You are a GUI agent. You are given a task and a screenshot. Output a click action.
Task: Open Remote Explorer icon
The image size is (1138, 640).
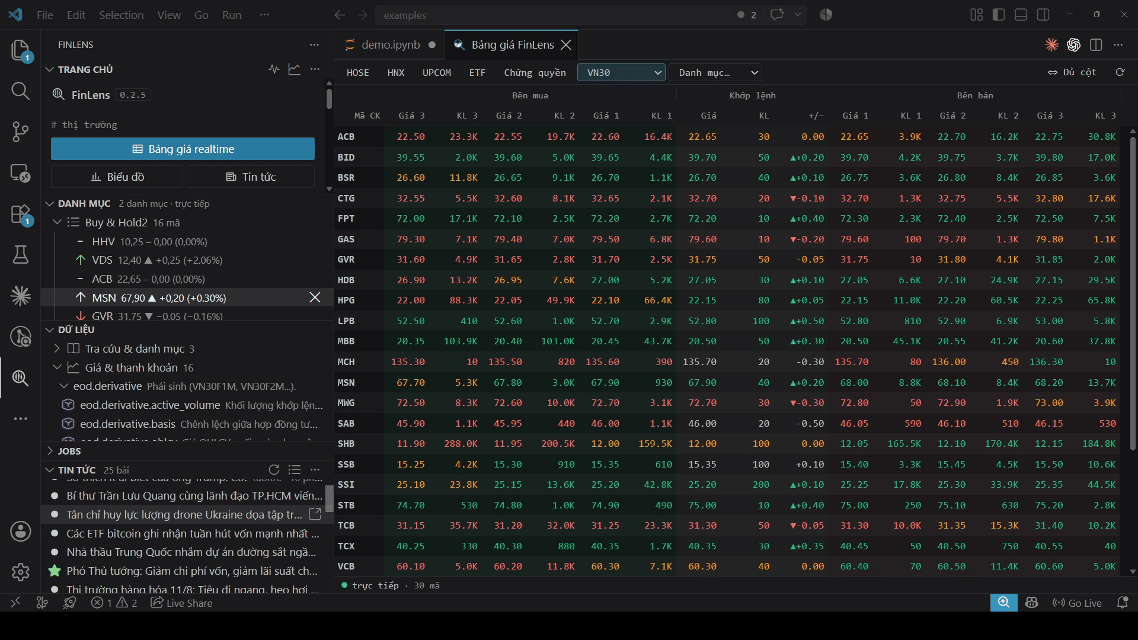click(x=20, y=173)
